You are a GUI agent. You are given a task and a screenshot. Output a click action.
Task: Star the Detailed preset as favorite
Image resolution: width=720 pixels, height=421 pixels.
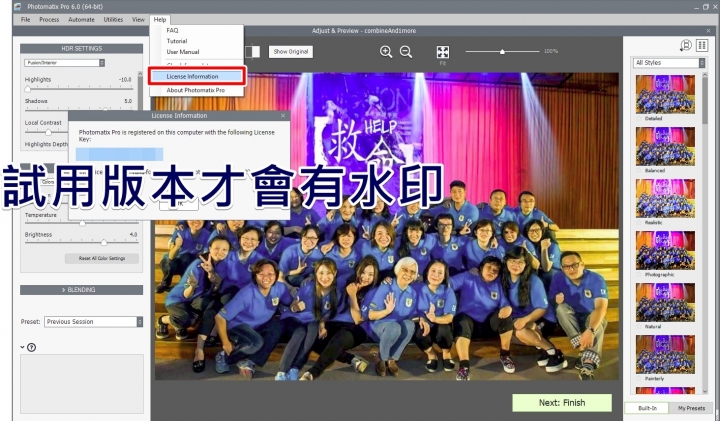pyautogui.click(x=639, y=118)
